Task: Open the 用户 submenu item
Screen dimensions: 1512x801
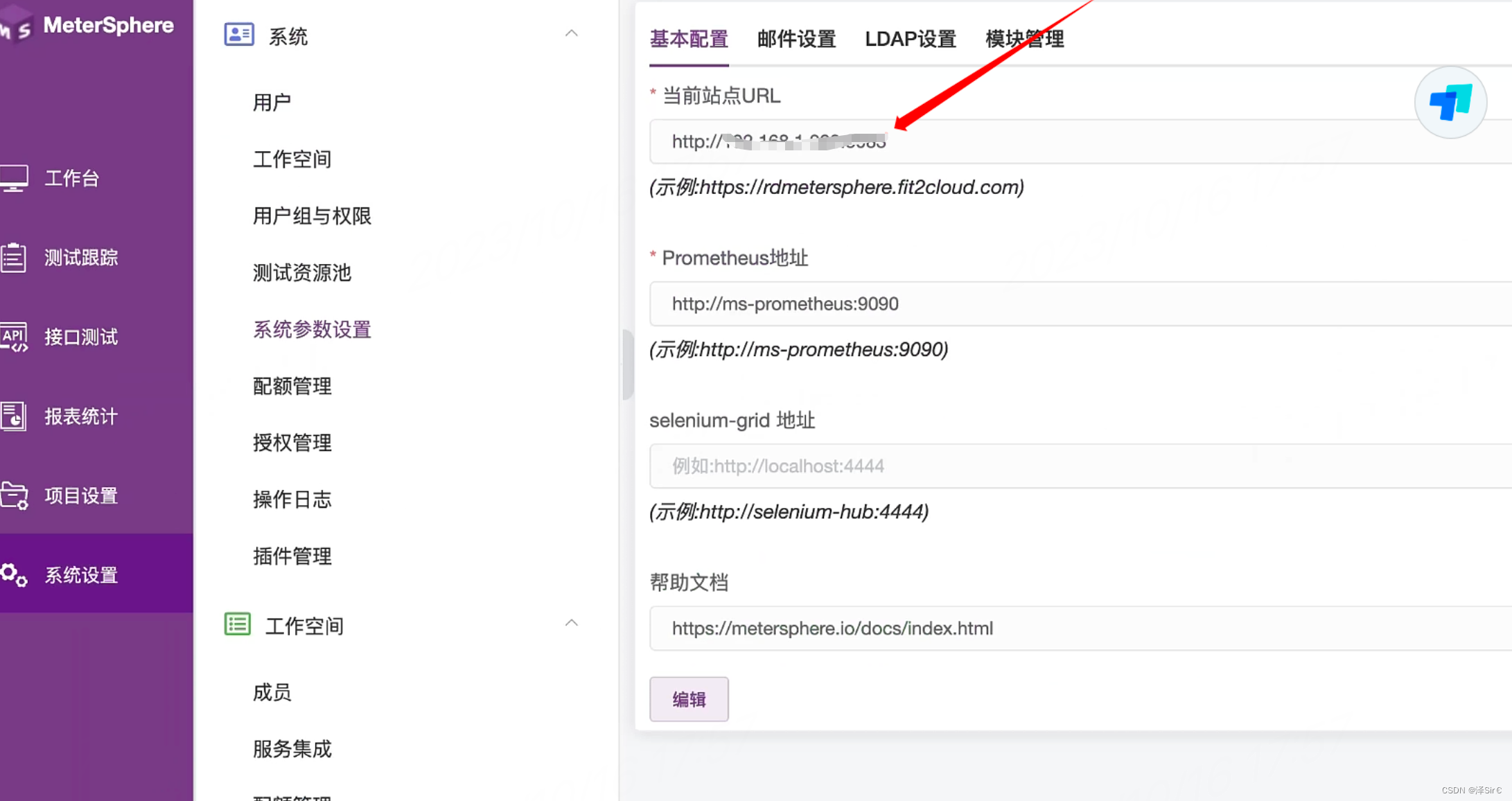Action: point(272,103)
